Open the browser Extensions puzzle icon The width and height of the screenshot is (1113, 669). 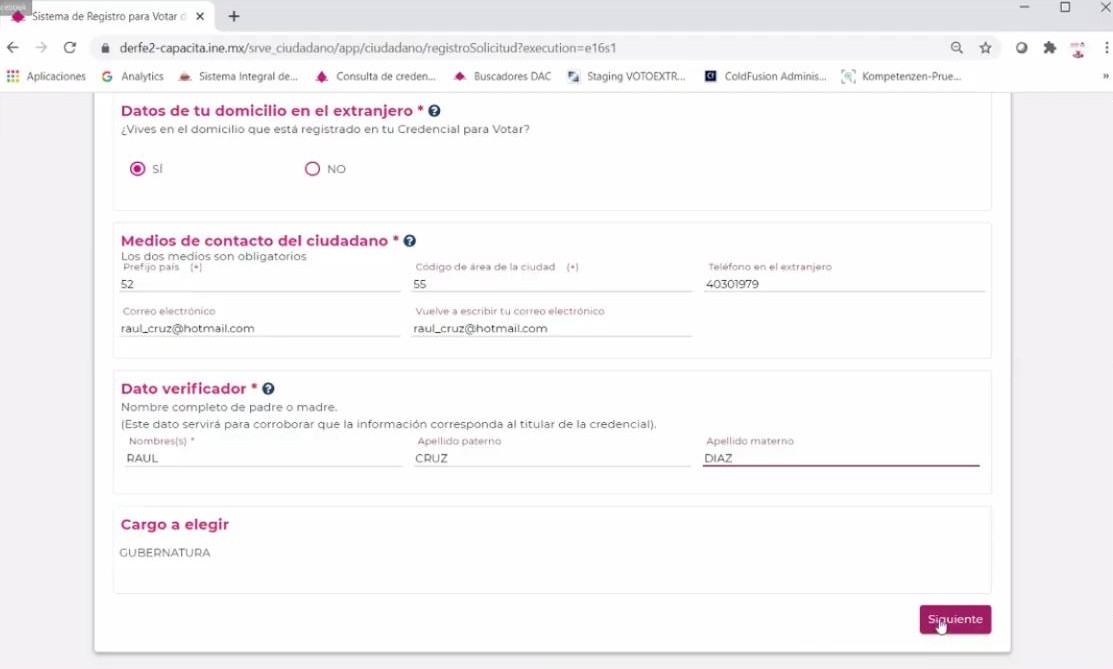tap(1049, 48)
